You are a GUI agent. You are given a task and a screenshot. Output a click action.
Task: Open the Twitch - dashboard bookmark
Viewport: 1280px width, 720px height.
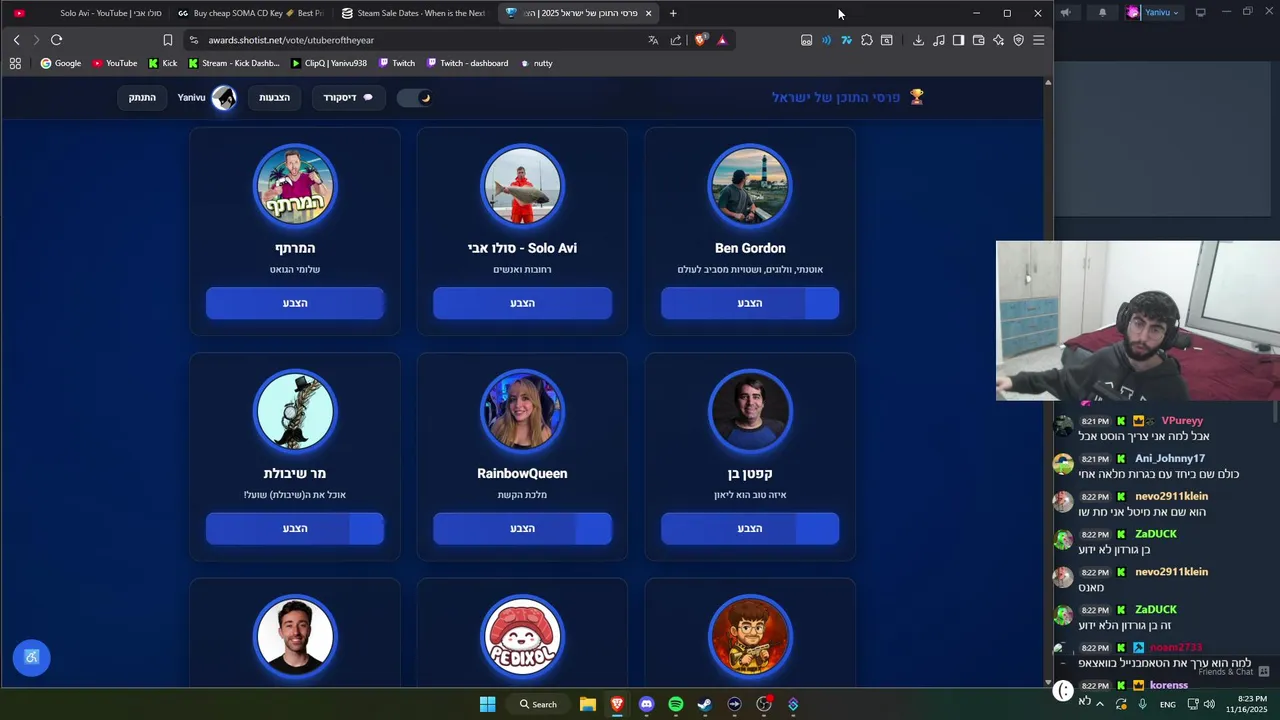click(x=467, y=63)
